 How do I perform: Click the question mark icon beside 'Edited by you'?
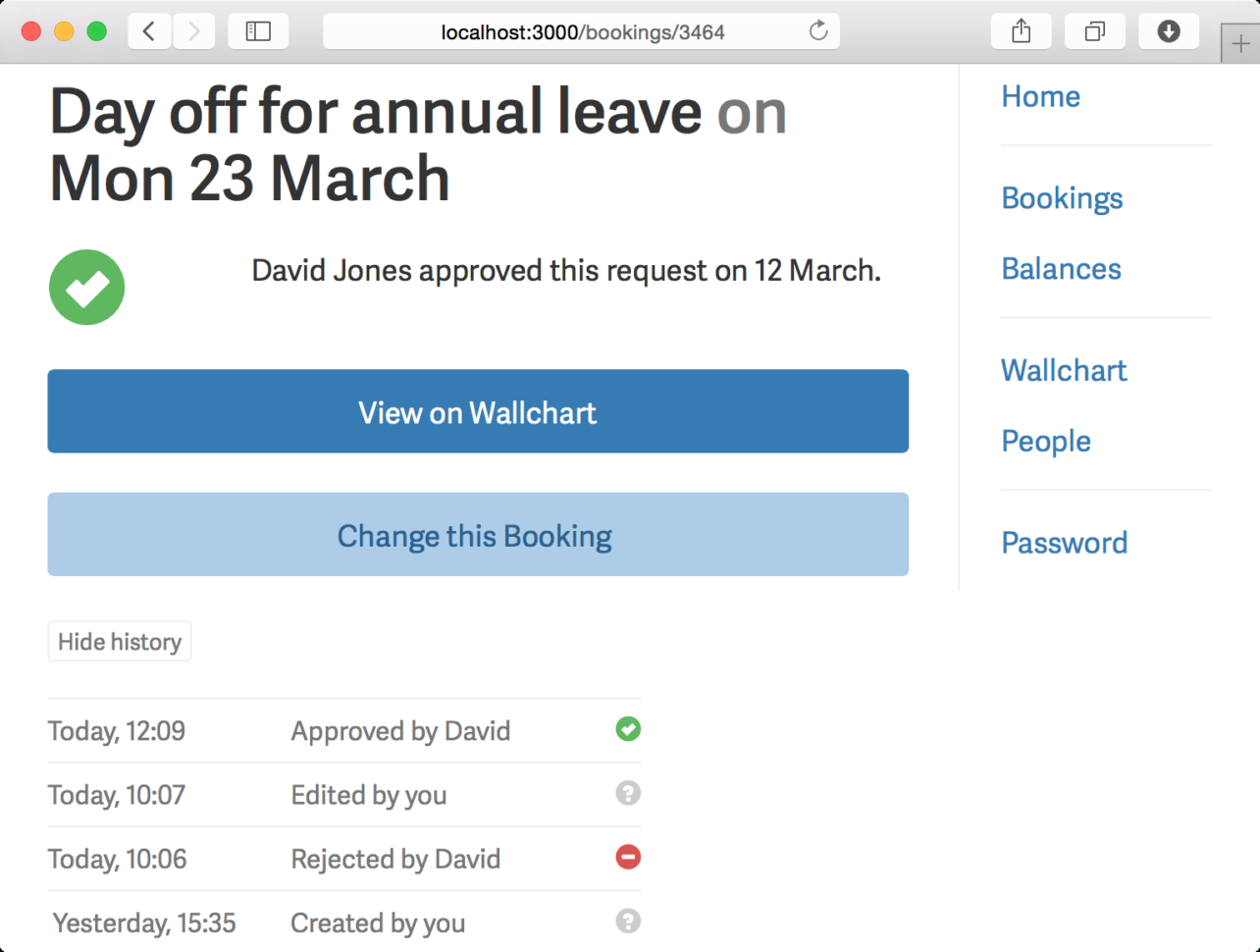[x=627, y=793]
